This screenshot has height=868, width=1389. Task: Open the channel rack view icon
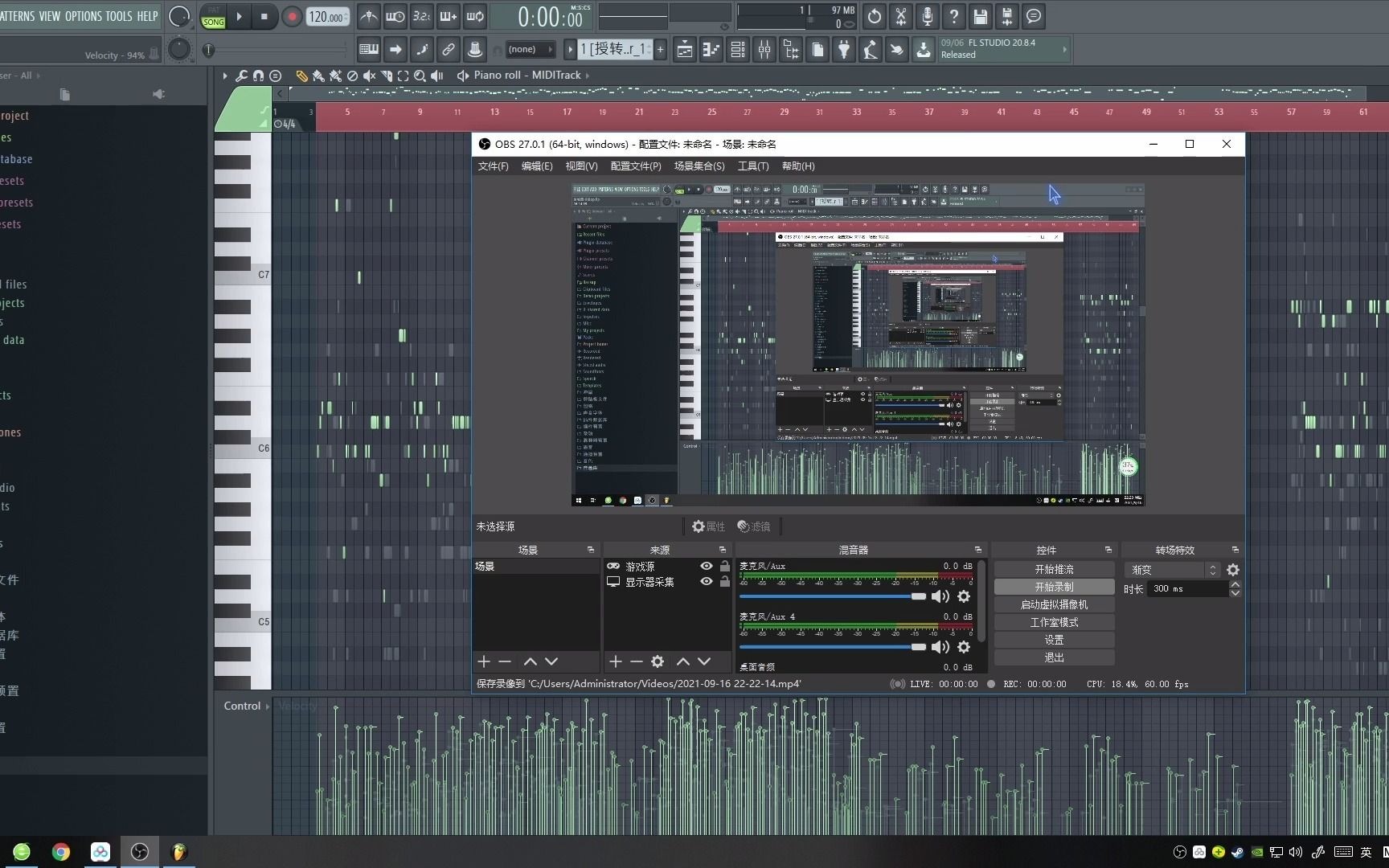[x=738, y=50]
